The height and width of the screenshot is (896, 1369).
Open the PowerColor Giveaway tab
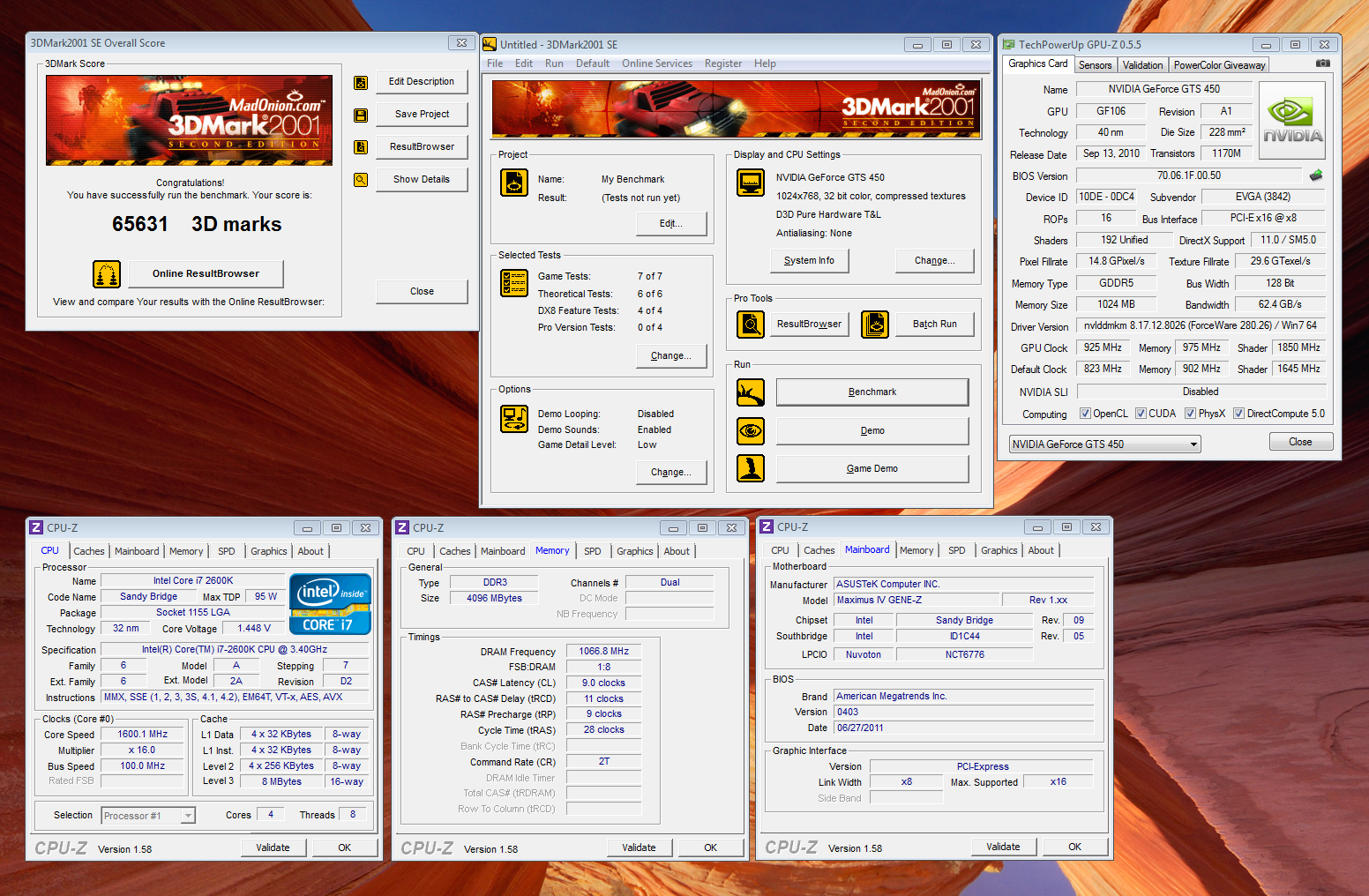1219,65
